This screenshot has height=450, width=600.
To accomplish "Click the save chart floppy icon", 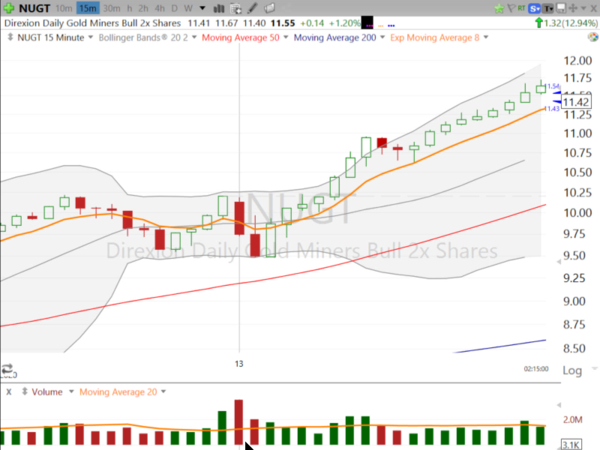I will point(561,8).
